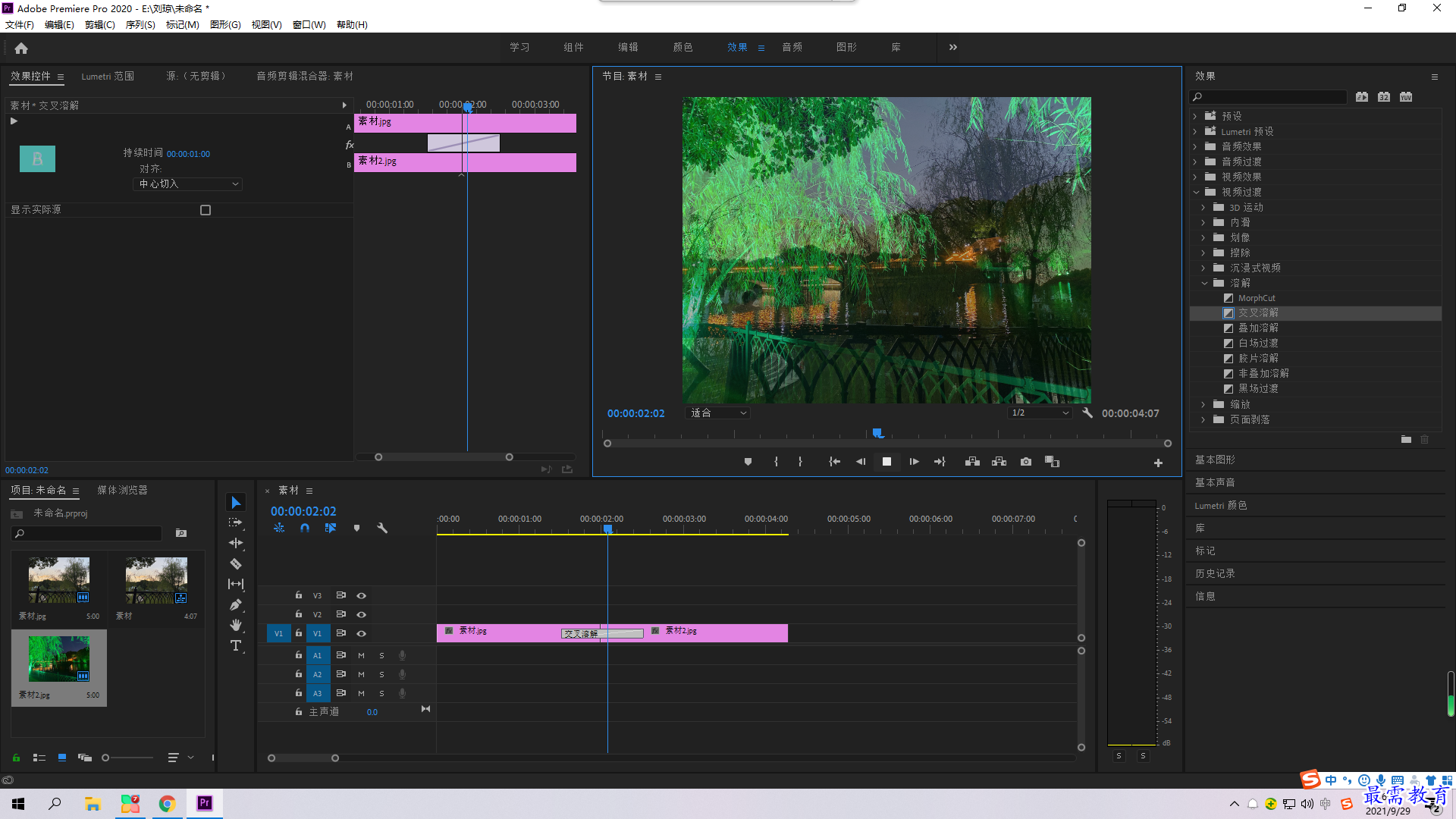The height and width of the screenshot is (819, 1456).
Task: Select the Selection tool arrow
Action: (x=236, y=503)
